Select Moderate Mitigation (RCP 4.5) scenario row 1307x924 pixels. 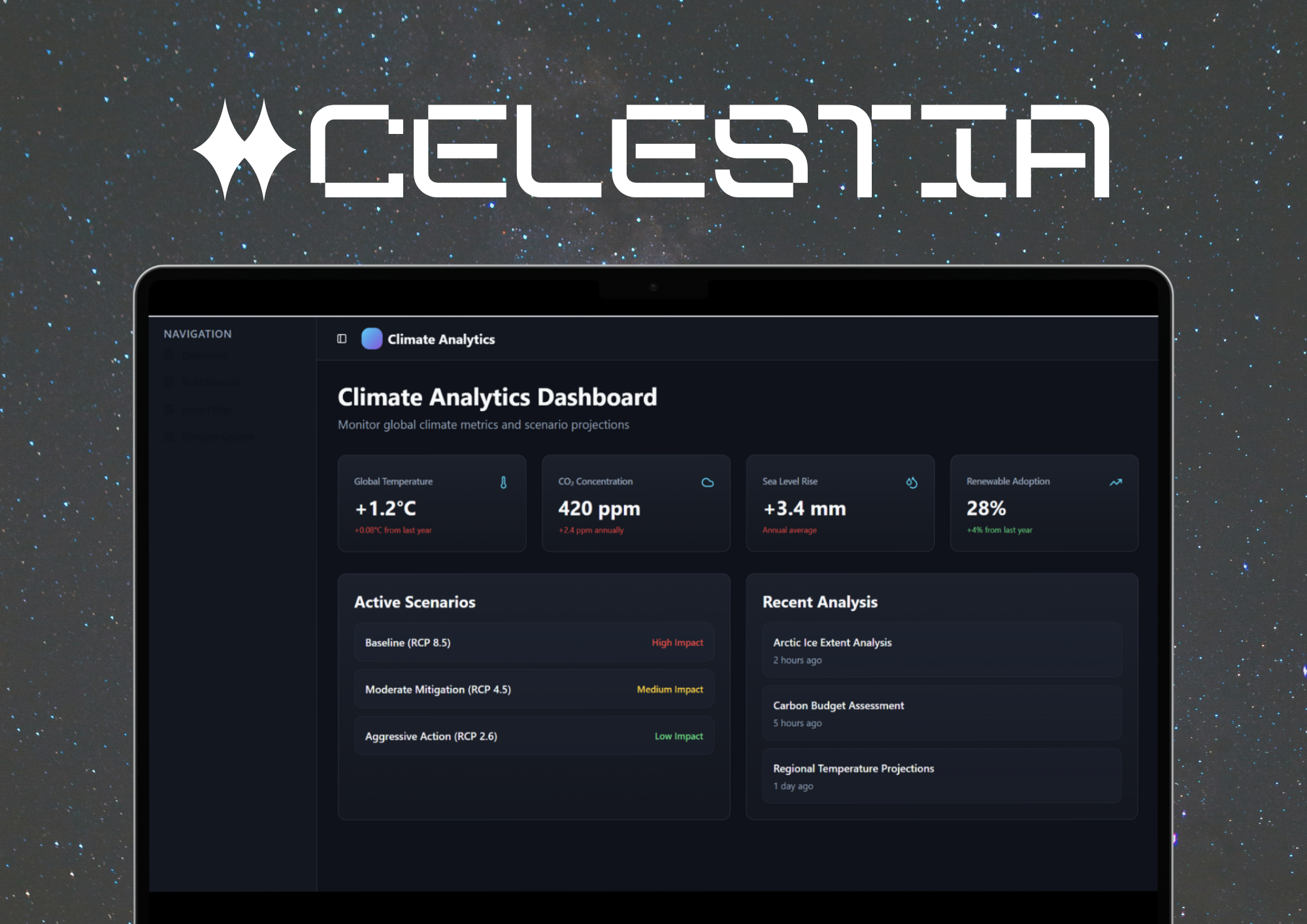[x=533, y=689]
